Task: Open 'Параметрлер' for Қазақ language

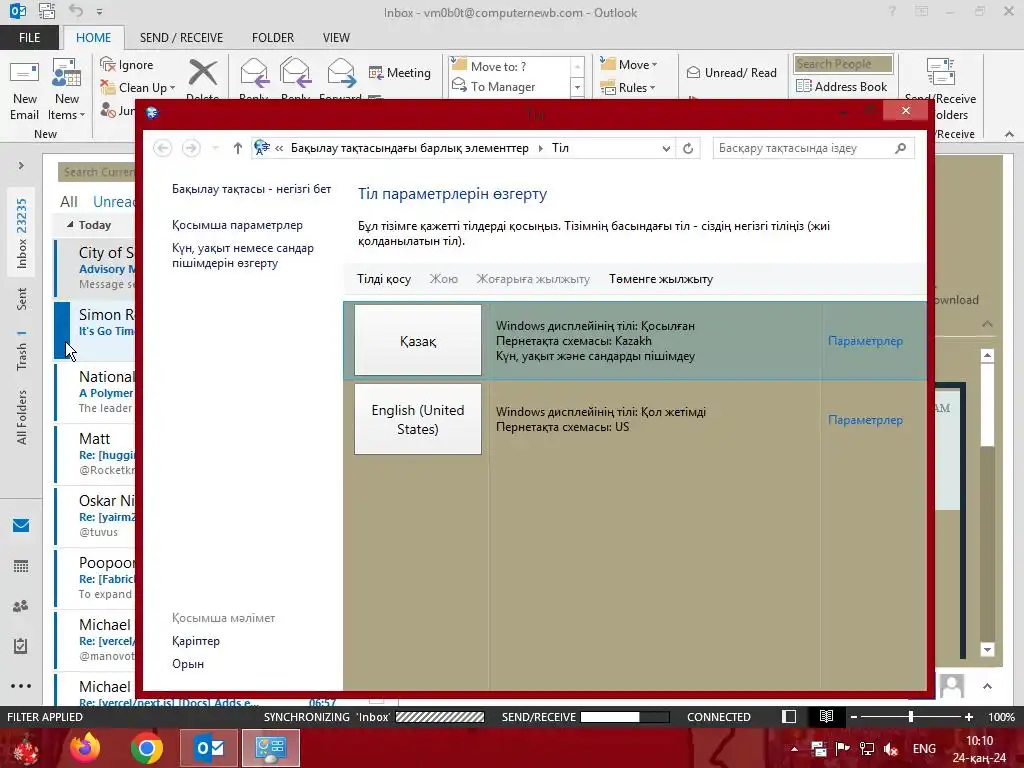Action: pyautogui.click(x=865, y=341)
